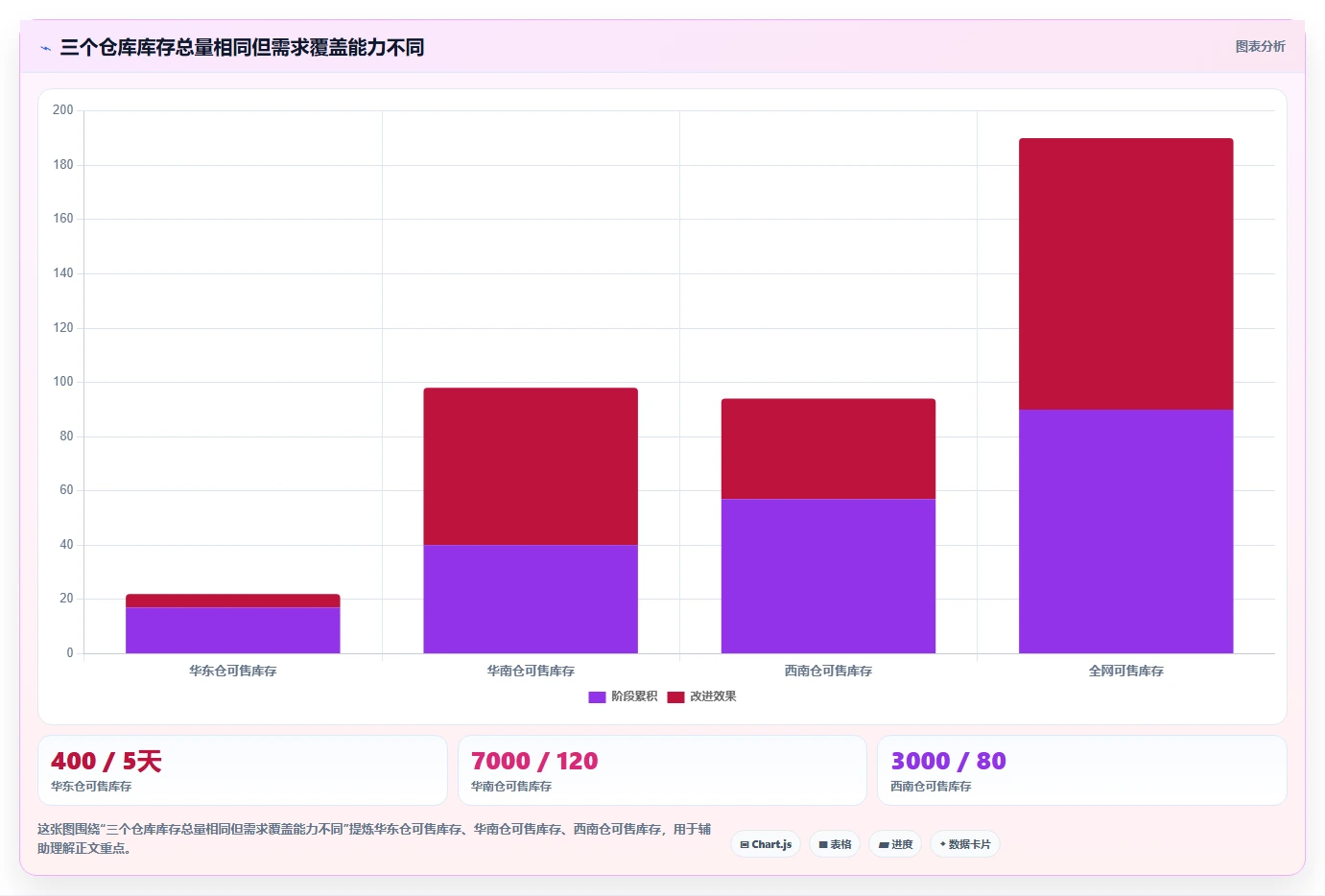Click the y-axis value 140

(x=63, y=273)
